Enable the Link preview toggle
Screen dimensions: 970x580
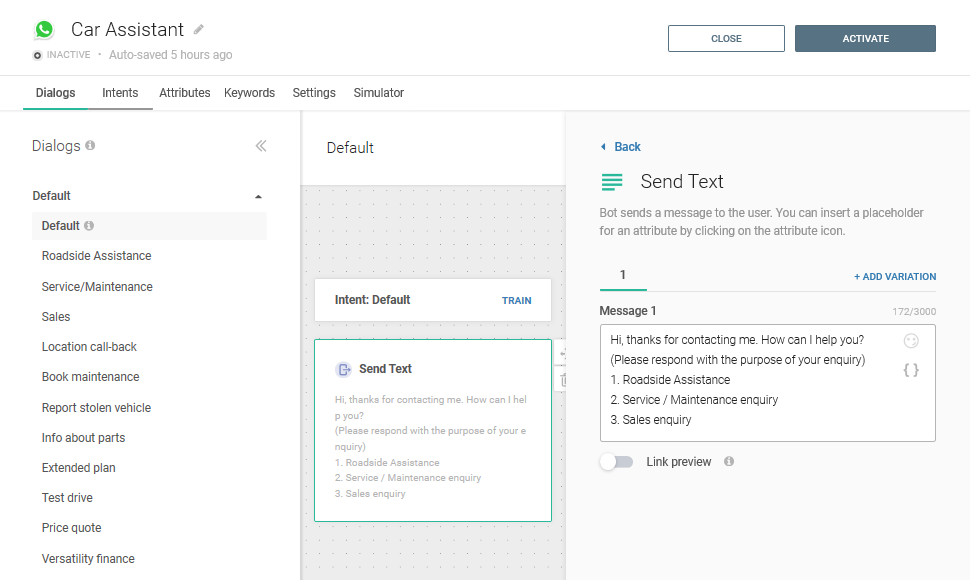point(616,462)
